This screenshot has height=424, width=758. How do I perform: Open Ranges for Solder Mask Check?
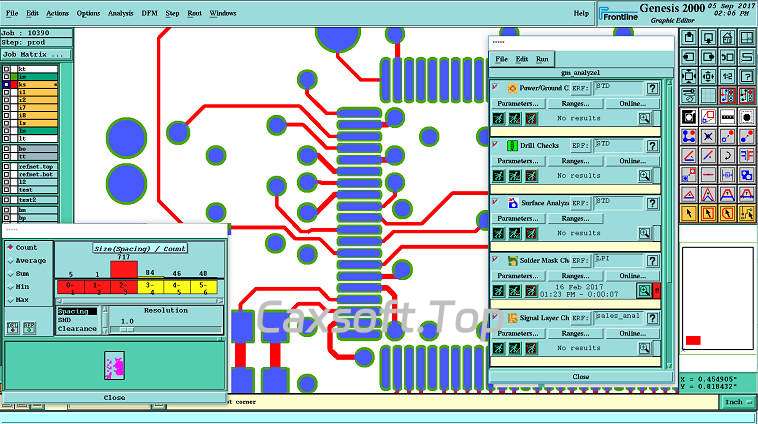pyautogui.click(x=574, y=275)
